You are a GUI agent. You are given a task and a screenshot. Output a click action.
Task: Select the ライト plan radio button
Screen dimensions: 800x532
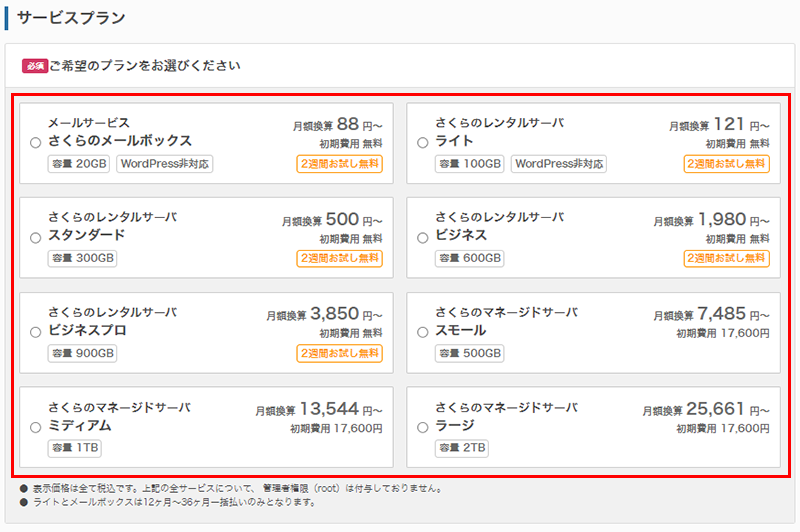pos(422,143)
